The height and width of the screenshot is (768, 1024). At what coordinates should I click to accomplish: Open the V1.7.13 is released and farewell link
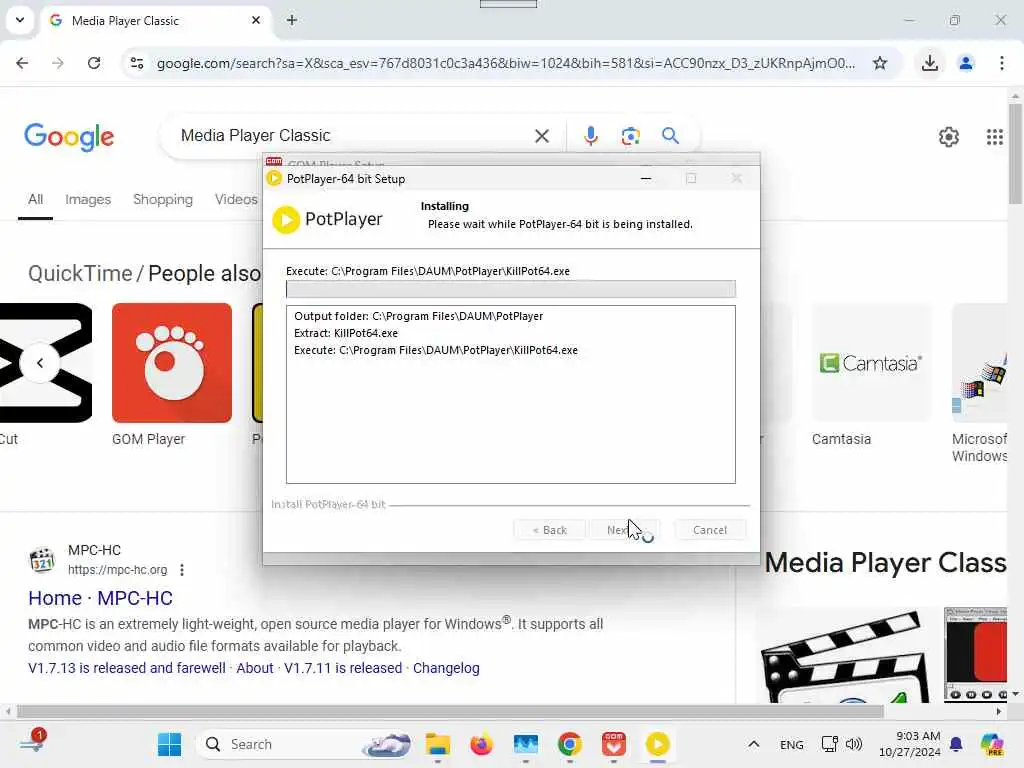127,668
